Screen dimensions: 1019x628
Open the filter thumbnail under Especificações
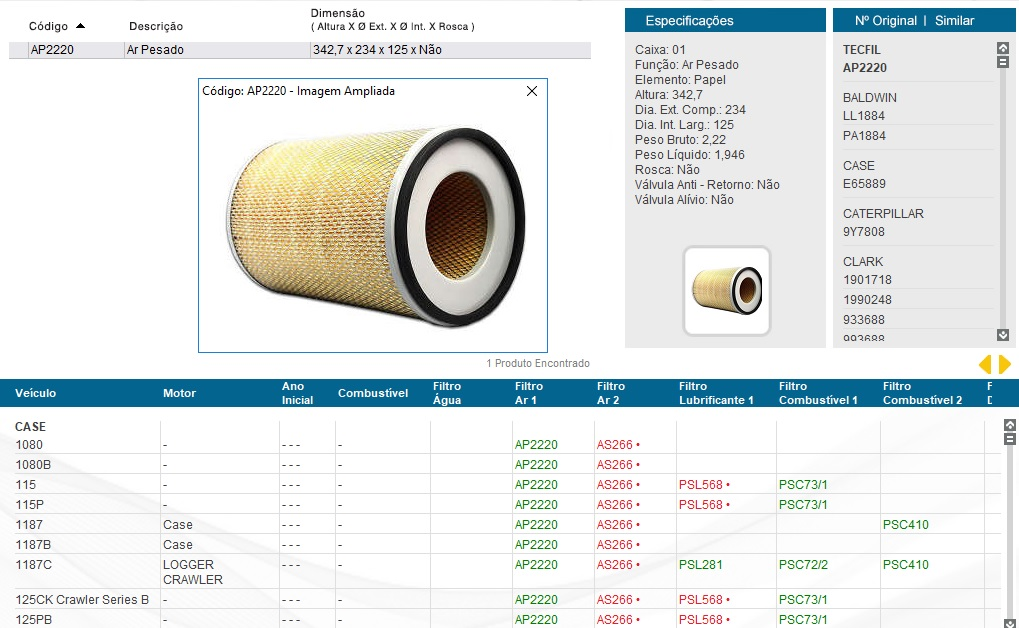coord(727,290)
